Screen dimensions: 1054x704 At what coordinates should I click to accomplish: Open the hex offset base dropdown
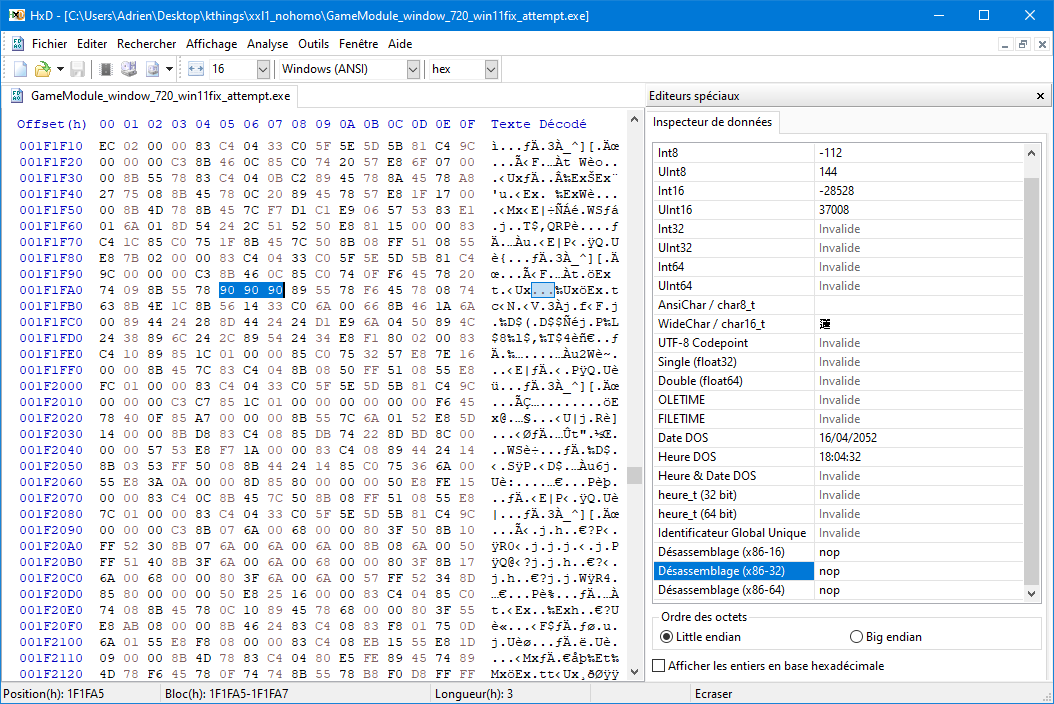491,69
